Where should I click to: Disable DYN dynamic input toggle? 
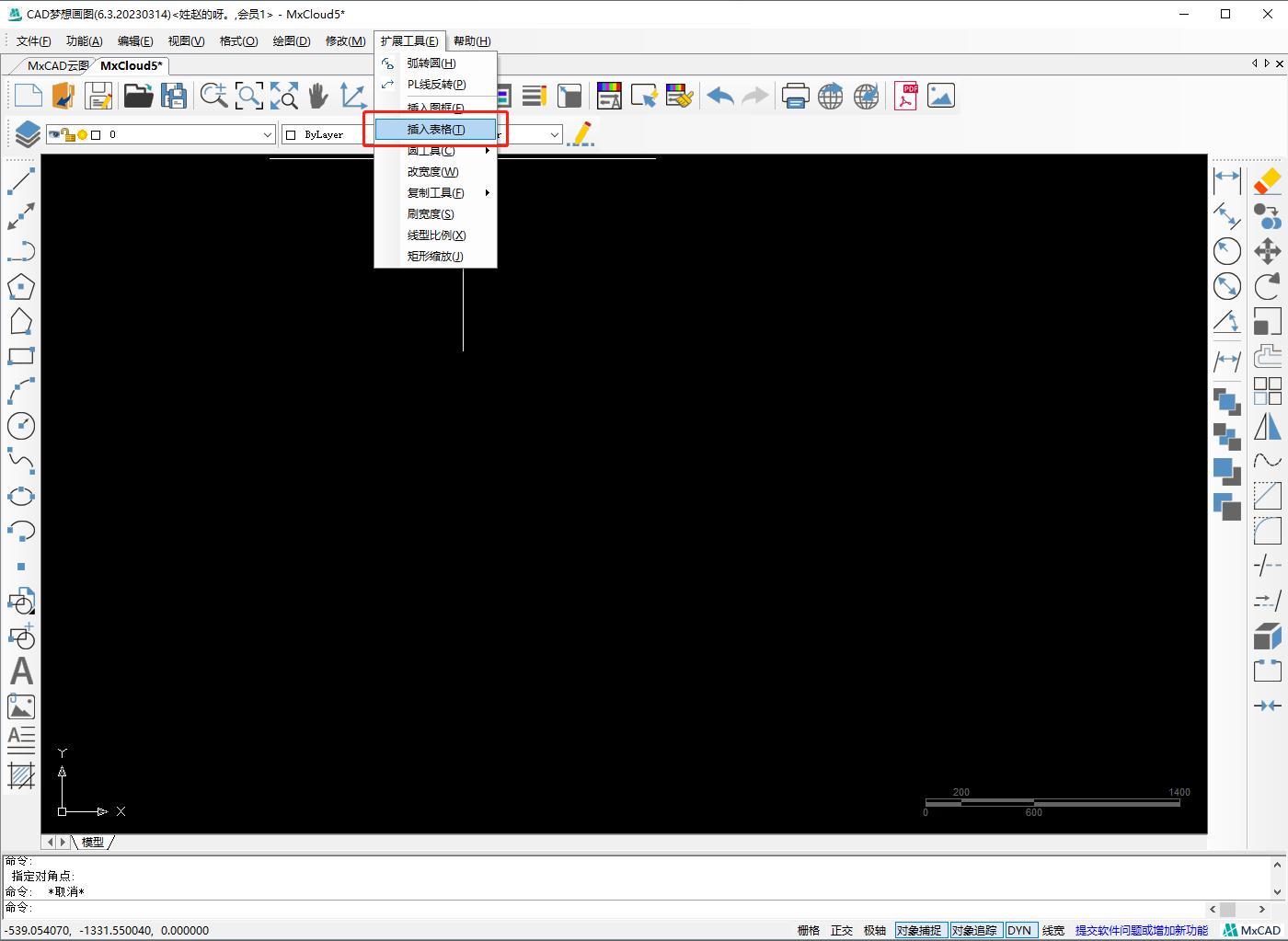coord(1019,930)
